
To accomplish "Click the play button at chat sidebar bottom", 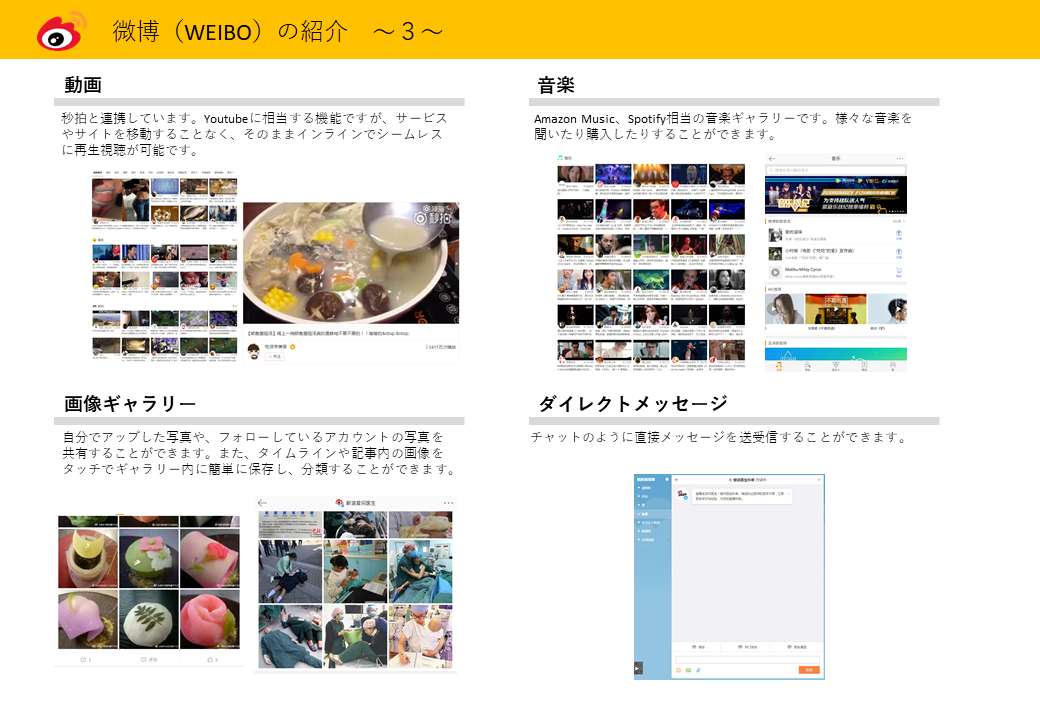I will click(638, 669).
